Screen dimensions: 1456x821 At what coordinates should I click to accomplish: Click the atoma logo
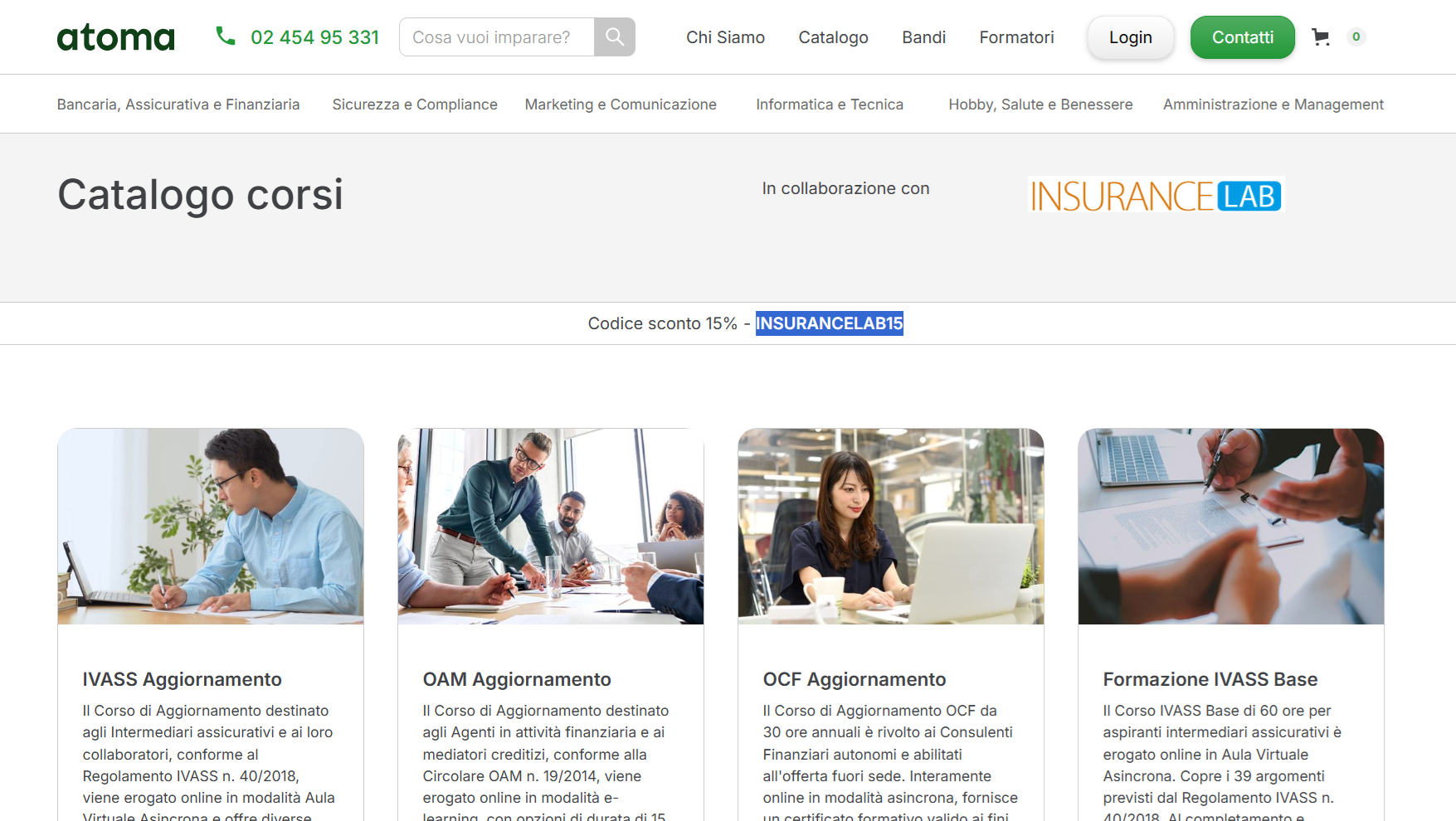115,37
